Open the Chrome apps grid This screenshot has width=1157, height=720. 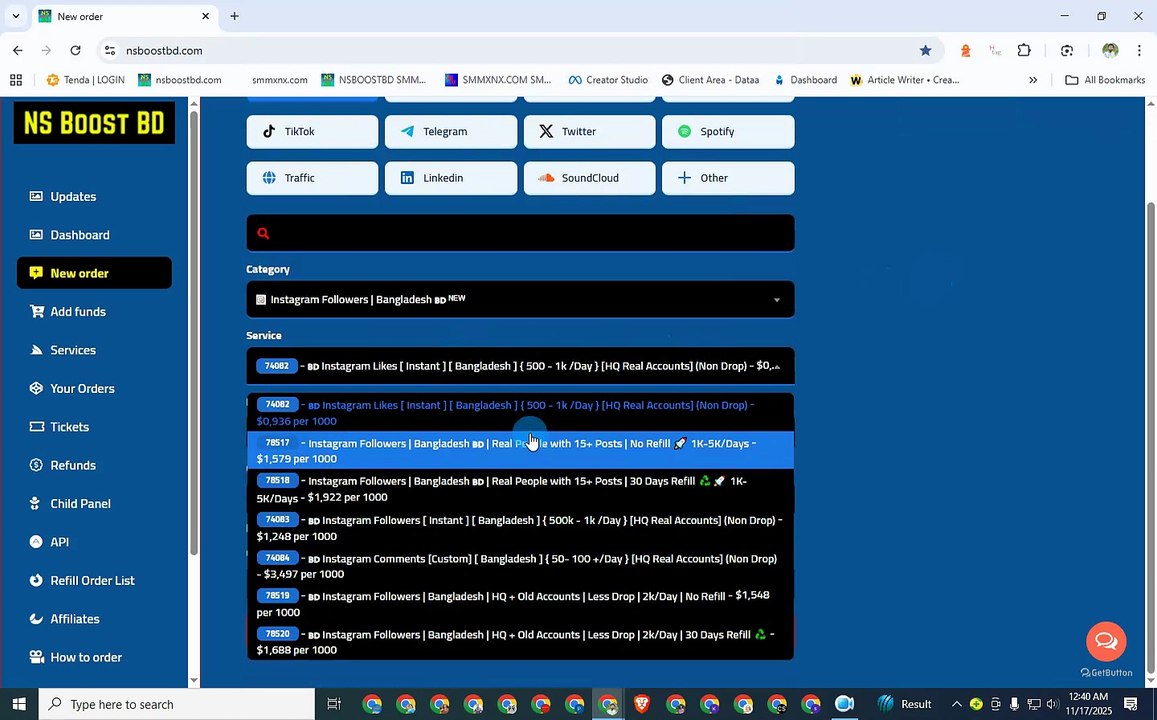click(15, 80)
